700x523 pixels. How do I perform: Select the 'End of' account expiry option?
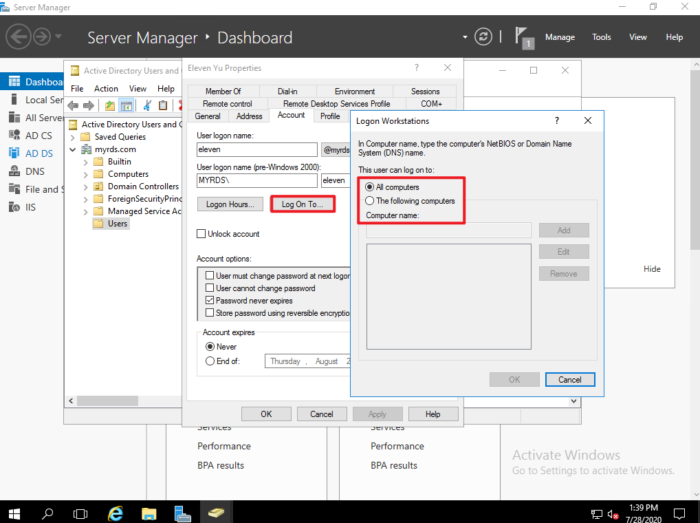point(209,361)
